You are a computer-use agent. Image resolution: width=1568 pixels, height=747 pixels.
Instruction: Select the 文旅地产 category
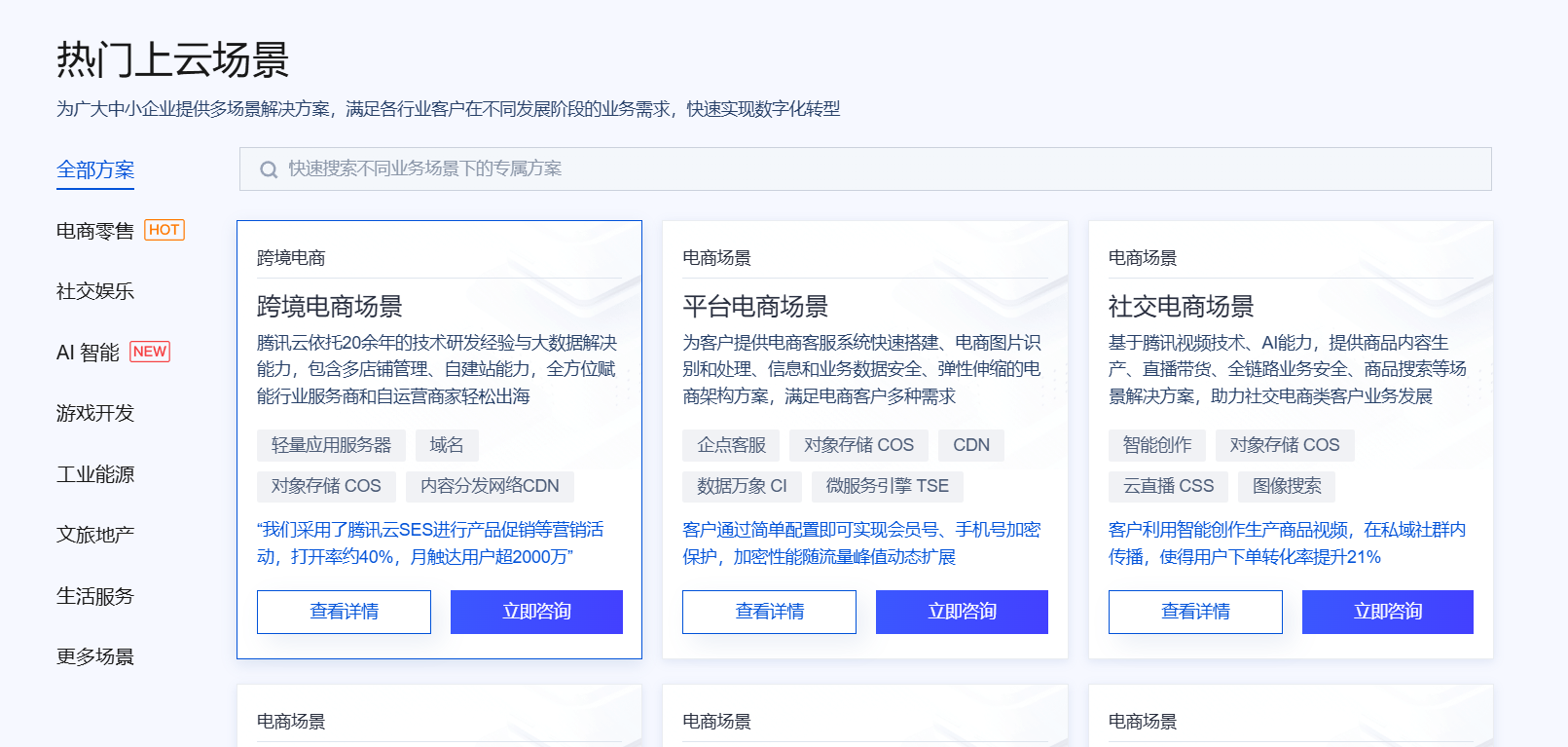[95, 535]
